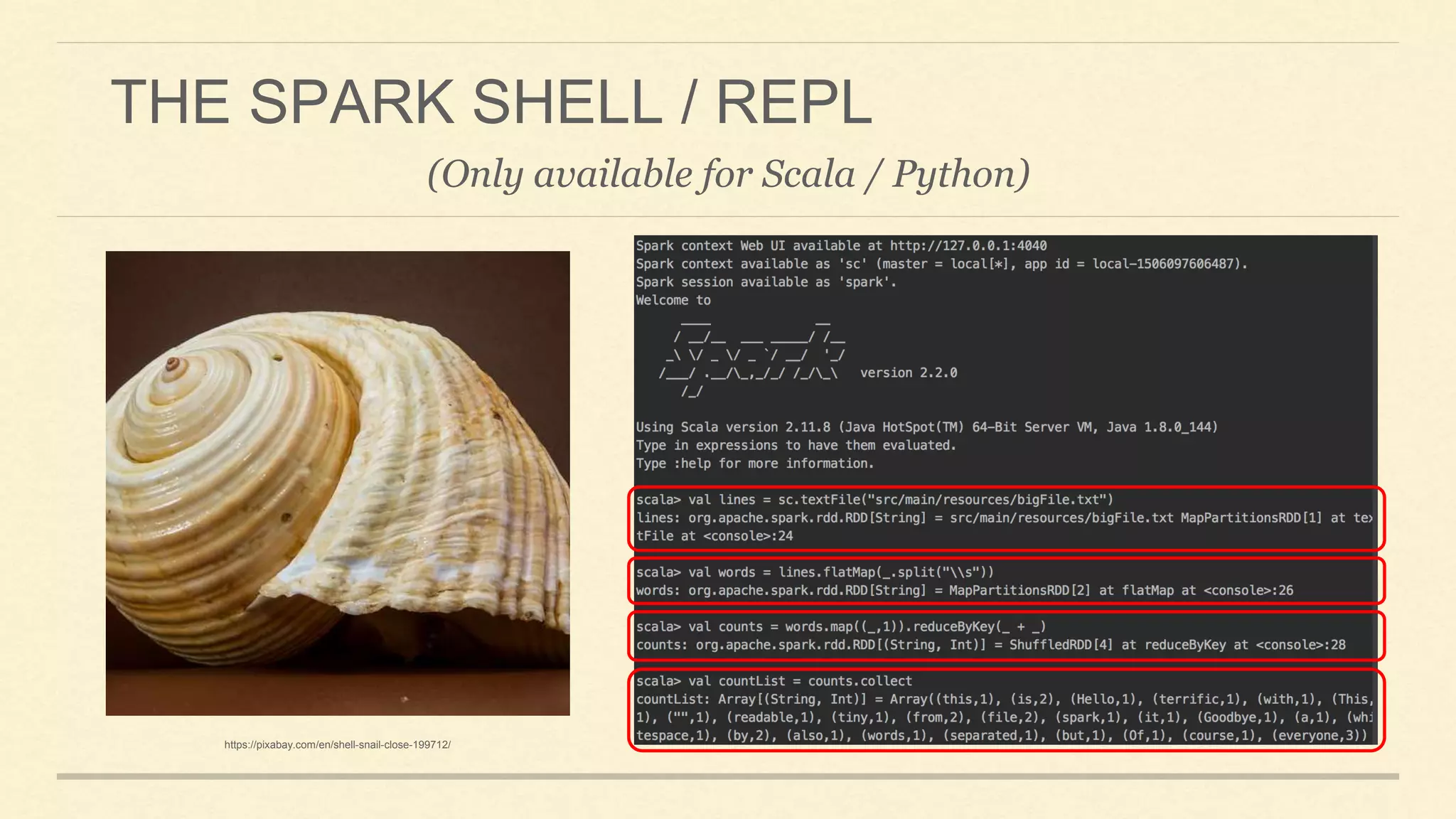Screen dimensions: 1456x819
Task: Click the 'Type in expressions to have them evaluated' line
Action: coord(796,445)
